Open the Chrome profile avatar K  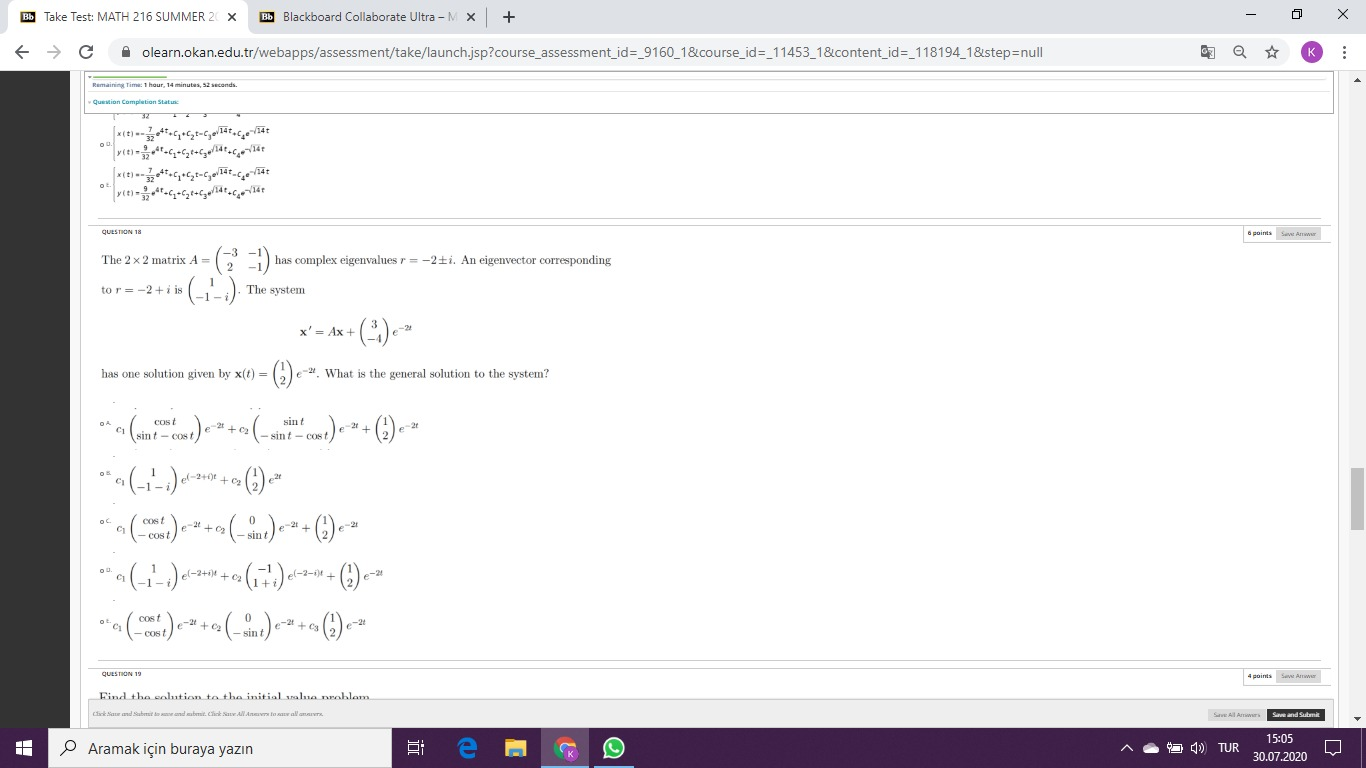coord(1312,52)
